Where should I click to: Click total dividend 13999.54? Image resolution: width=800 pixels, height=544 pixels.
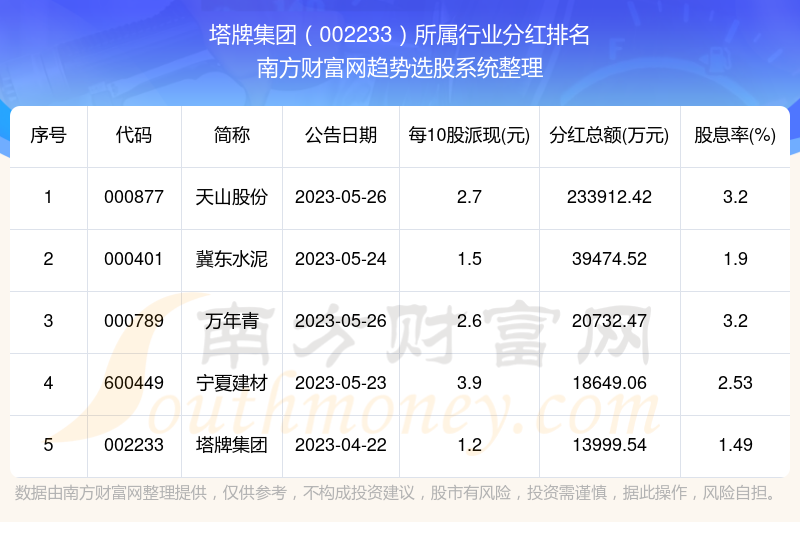pos(609,445)
